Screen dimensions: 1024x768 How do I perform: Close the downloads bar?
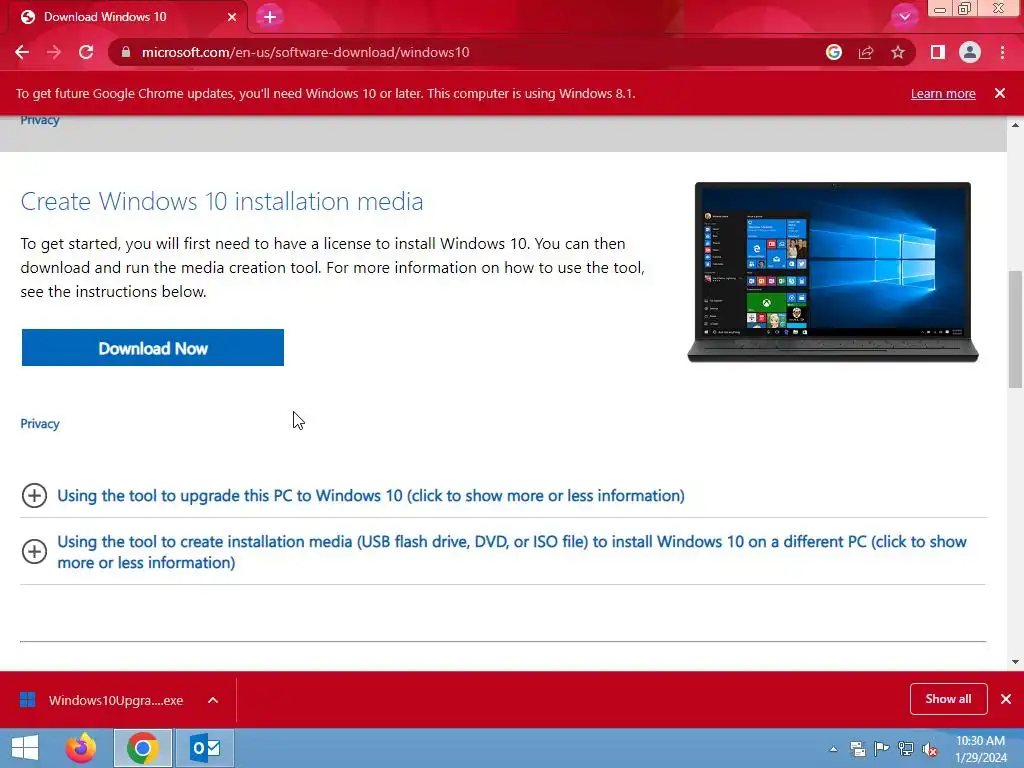[x=1006, y=699]
